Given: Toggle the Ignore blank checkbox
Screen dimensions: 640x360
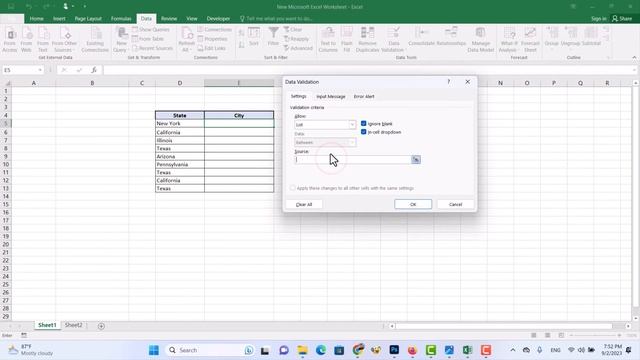Looking at the screenshot, I should pos(364,123).
